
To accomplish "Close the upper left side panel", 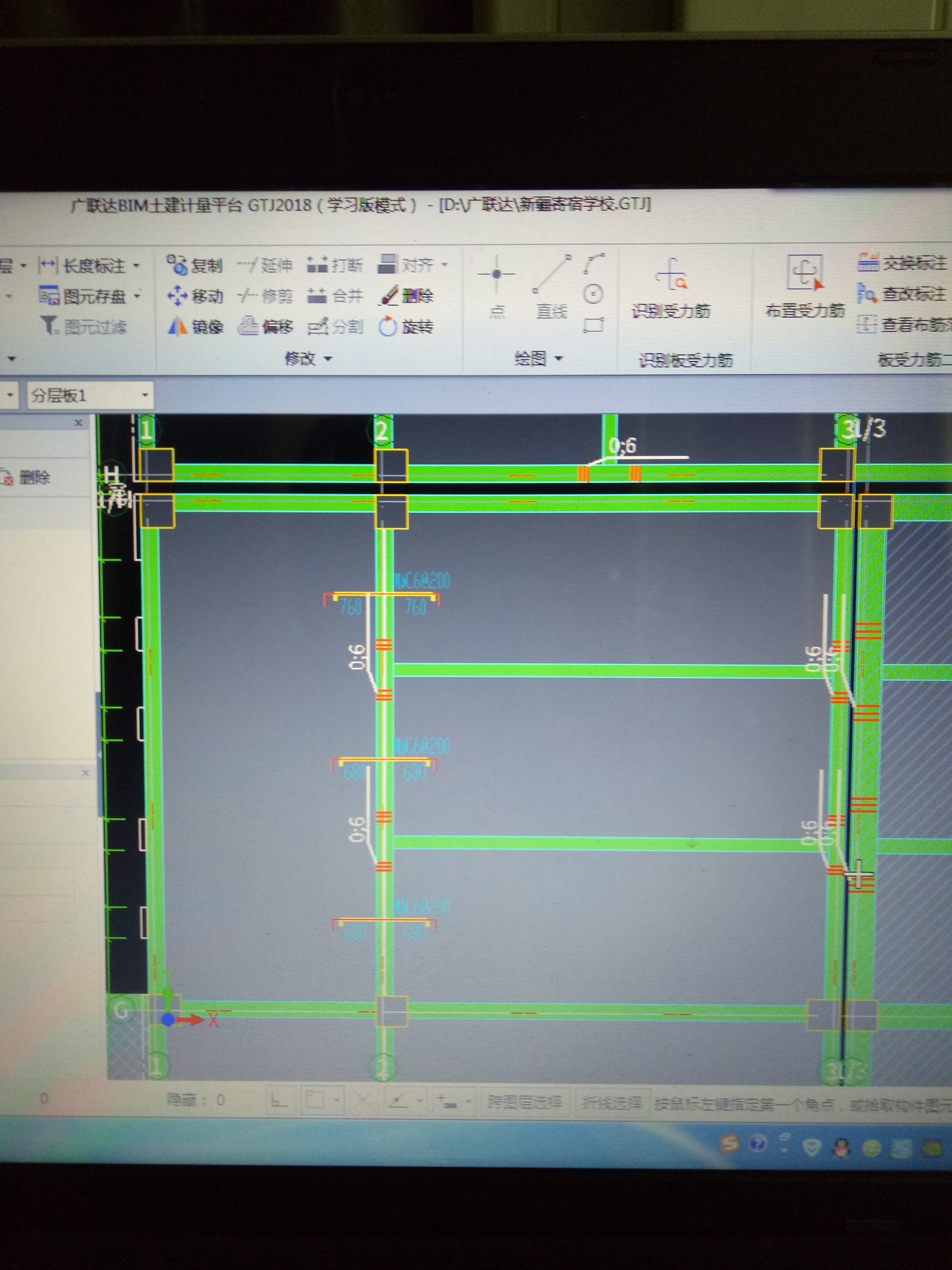I will pyautogui.click(x=79, y=423).
